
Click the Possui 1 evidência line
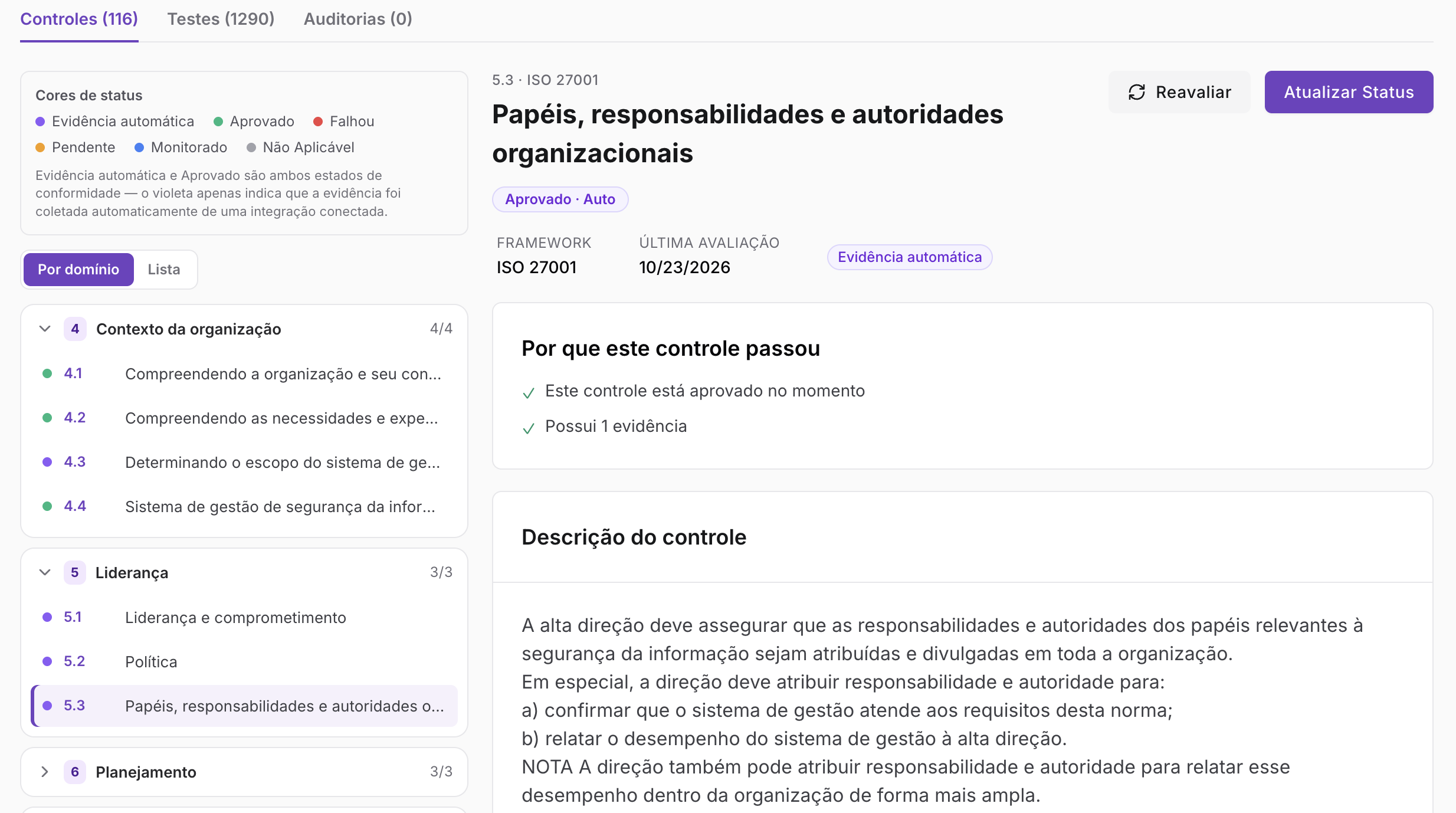616,427
